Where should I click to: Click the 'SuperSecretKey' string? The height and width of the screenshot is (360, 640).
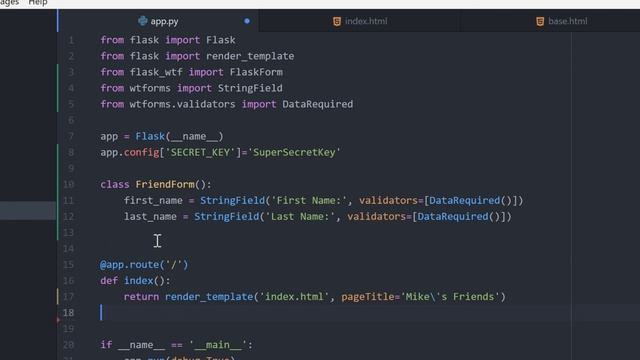(x=294, y=152)
